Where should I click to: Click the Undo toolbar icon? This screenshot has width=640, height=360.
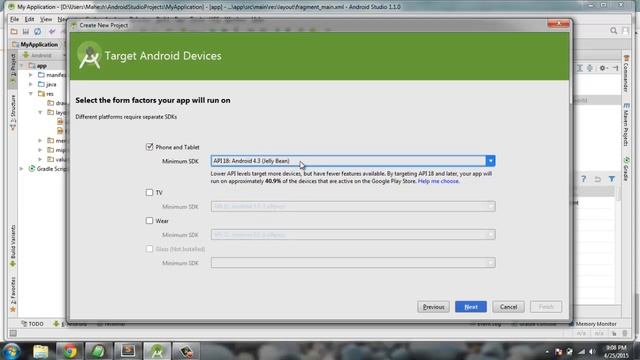(x=52, y=31)
